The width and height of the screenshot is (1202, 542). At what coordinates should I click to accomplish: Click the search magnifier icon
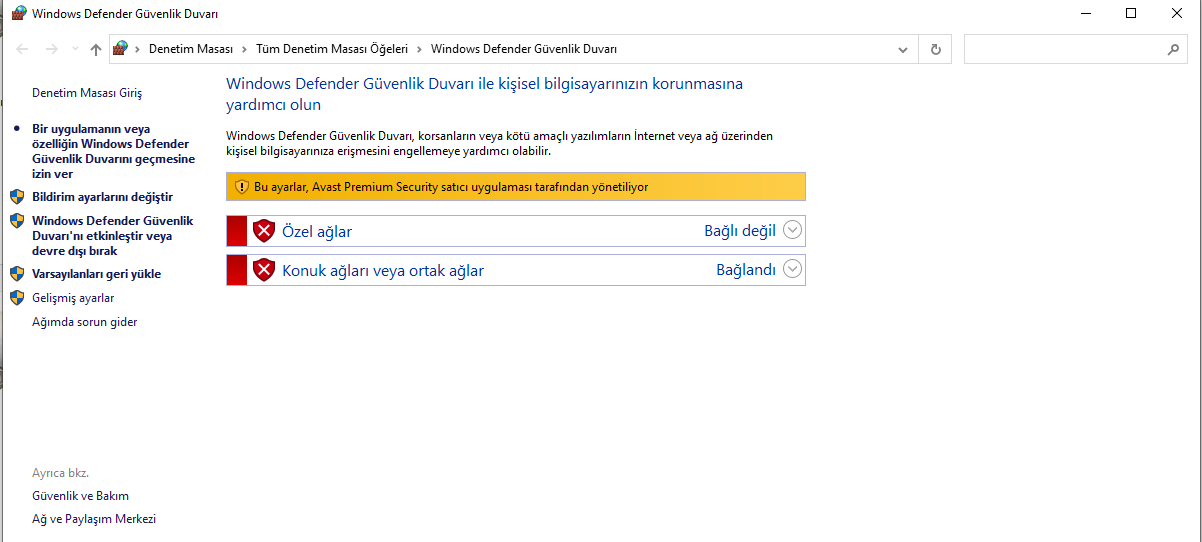[1174, 49]
